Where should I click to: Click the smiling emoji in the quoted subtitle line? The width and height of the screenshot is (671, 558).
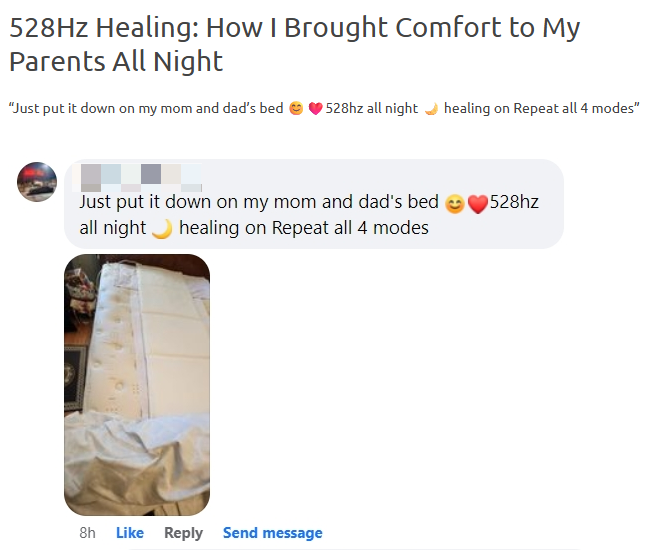pyautogui.click(x=296, y=108)
